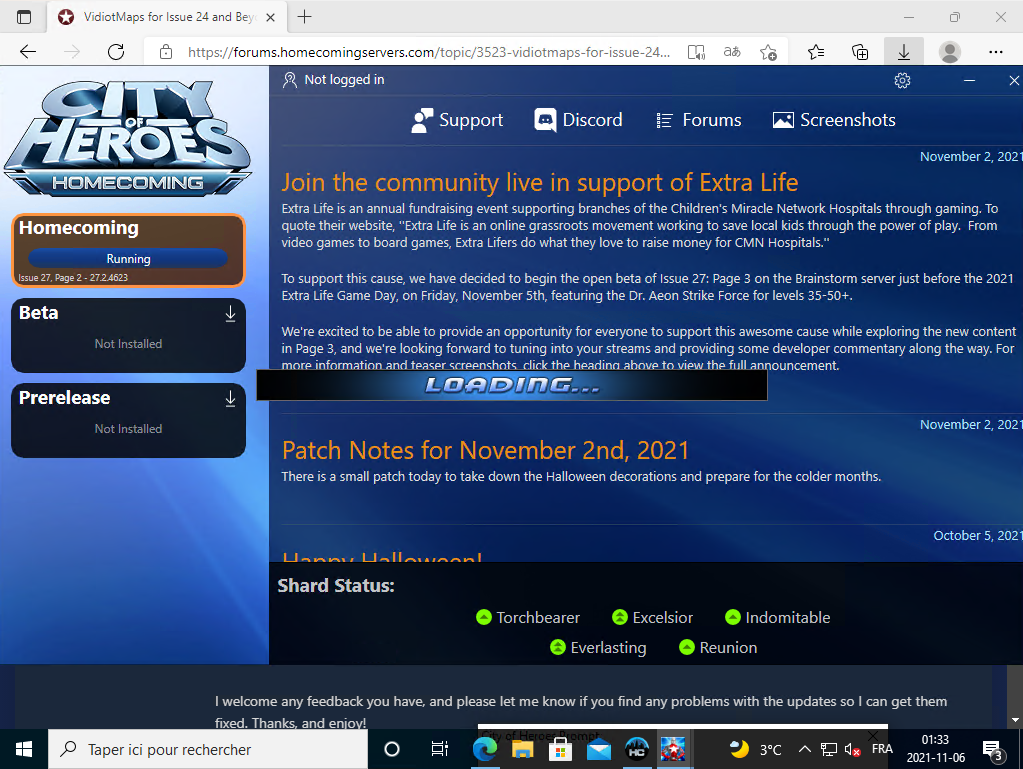Expand hidden system tray icons chevron
The image size is (1023, 769).
point(804,749)
